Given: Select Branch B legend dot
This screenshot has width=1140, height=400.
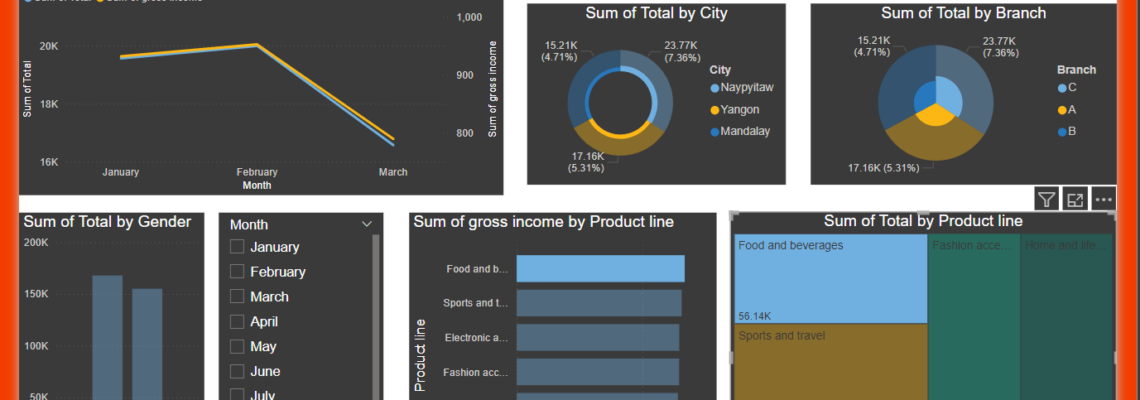Looking at the screenshot, I should (x=1062, y=132).
